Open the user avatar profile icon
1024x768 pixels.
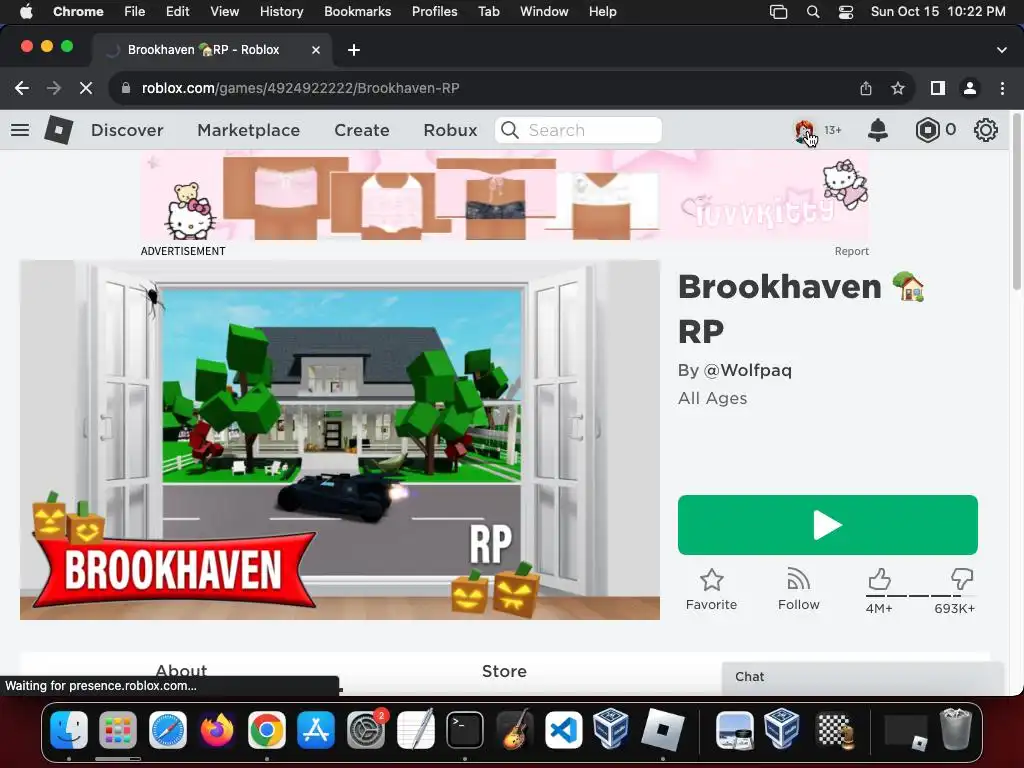pyautogui.click(x=805, y=131)
